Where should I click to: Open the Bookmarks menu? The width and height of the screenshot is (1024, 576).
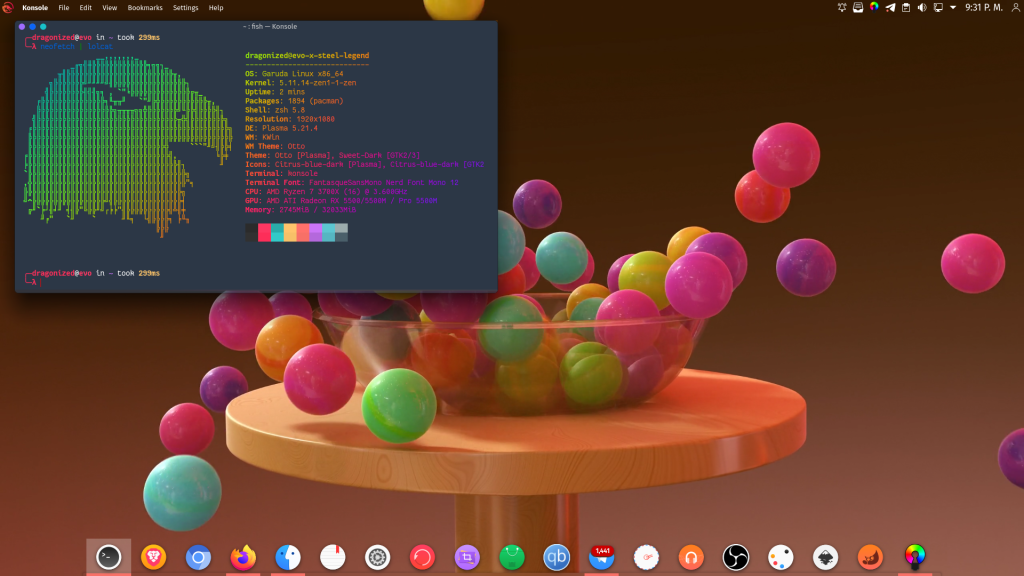click(x=145, y=7)
